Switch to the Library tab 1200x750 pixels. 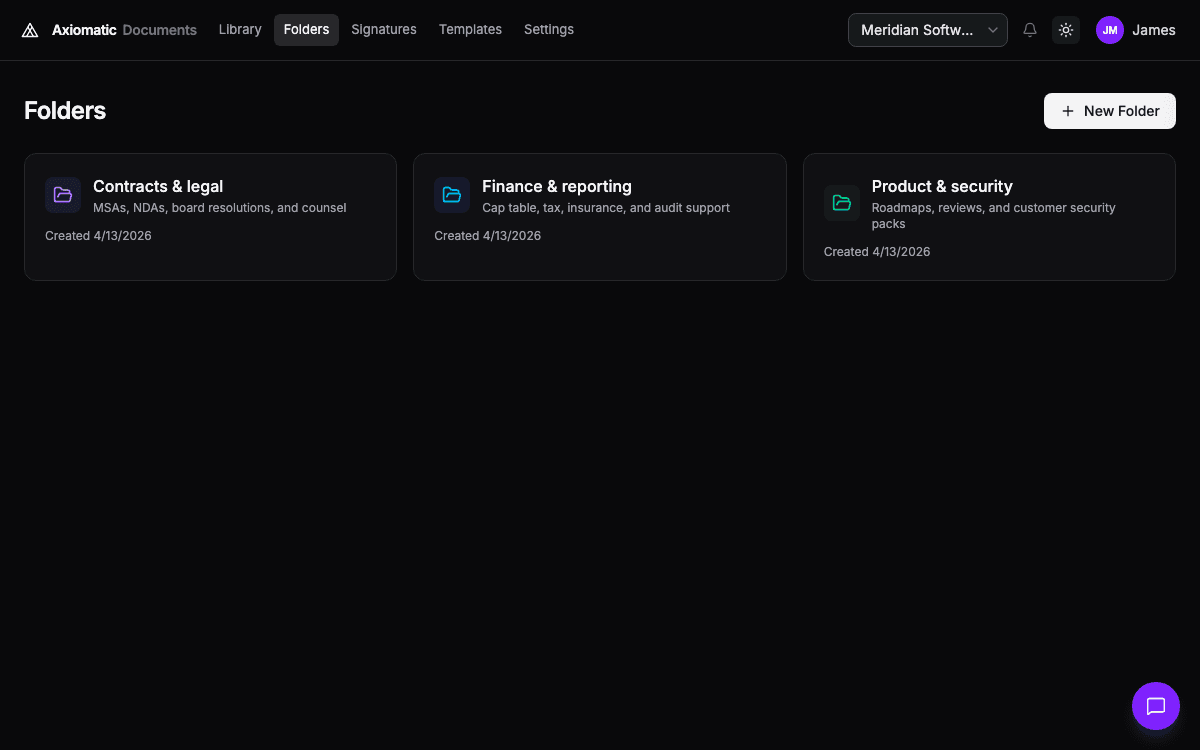point(240,30)
